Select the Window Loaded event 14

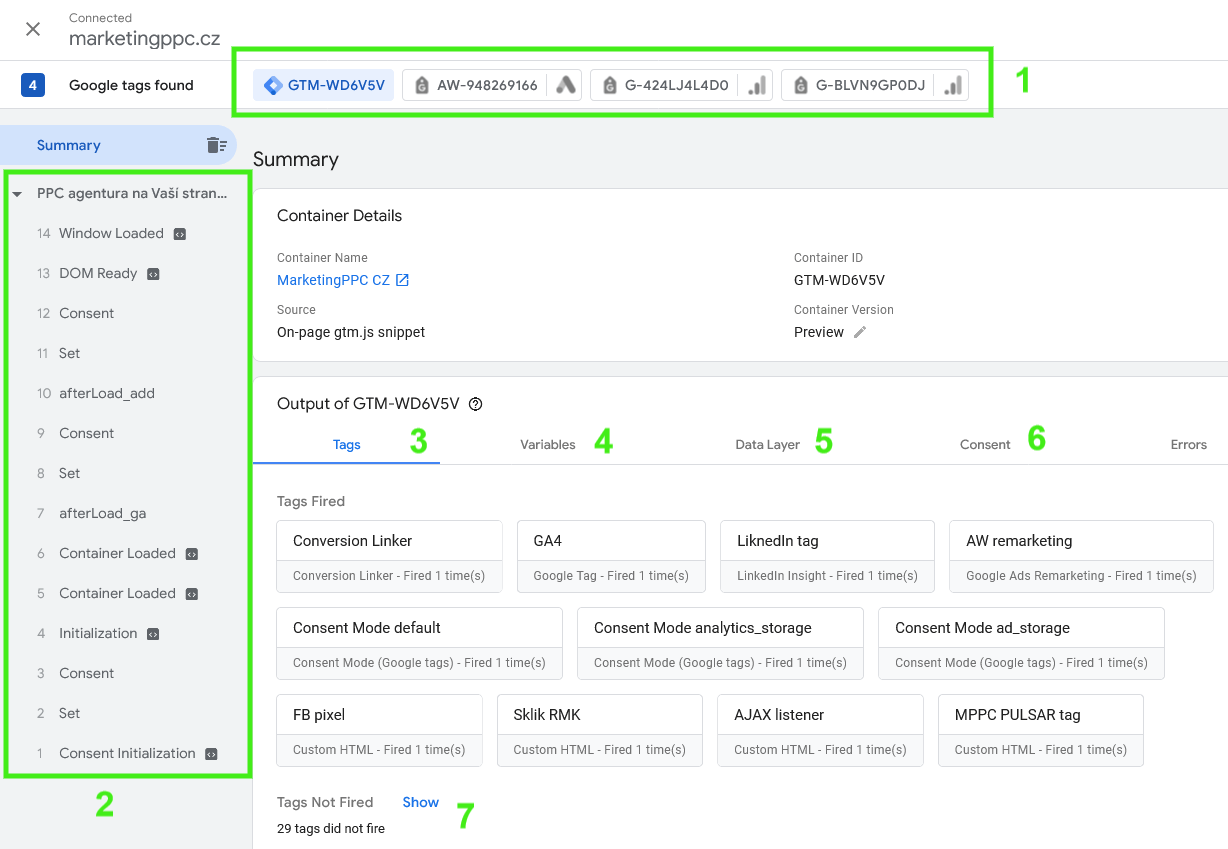[111, 233]
